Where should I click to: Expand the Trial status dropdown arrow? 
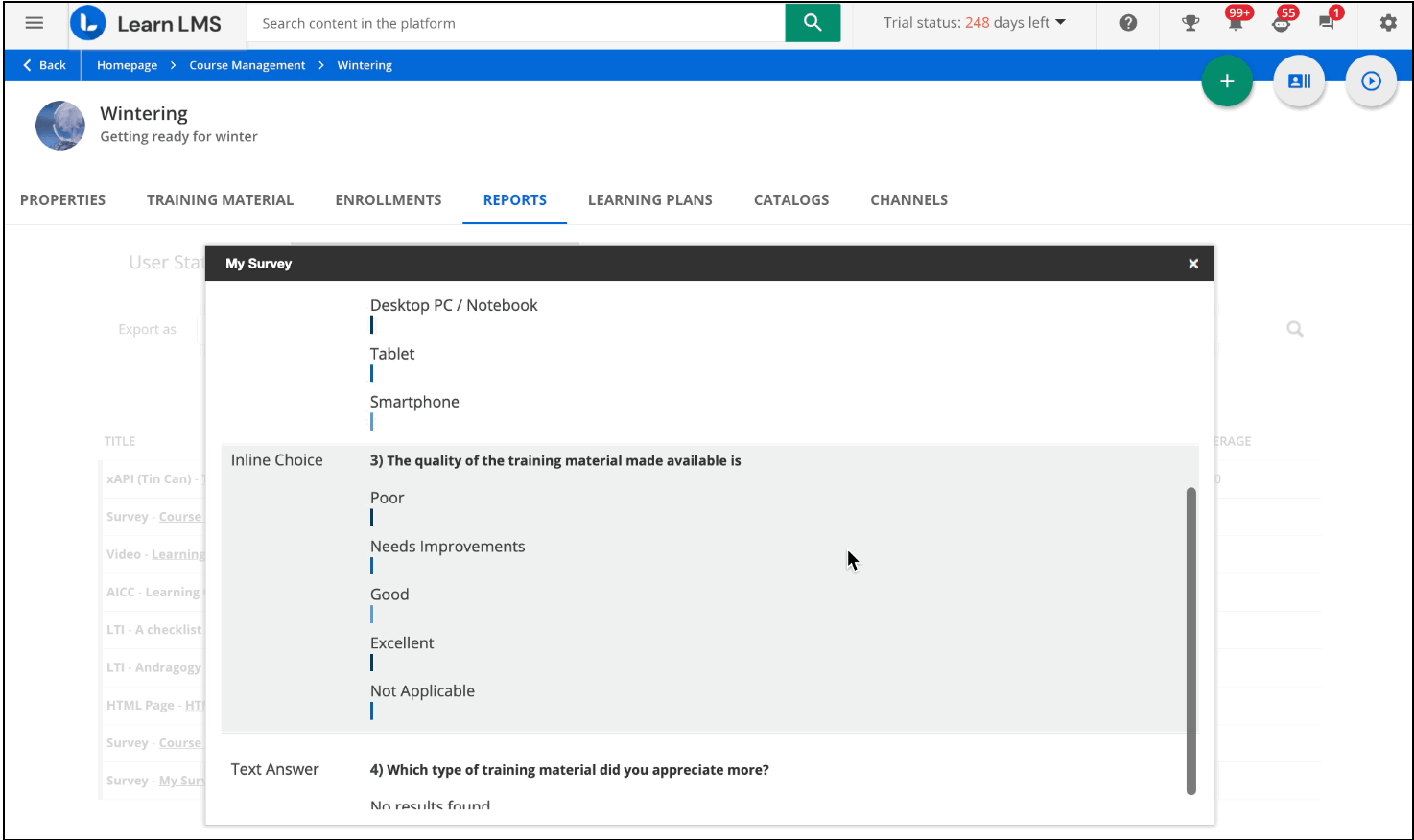(x=1060, y=23)
